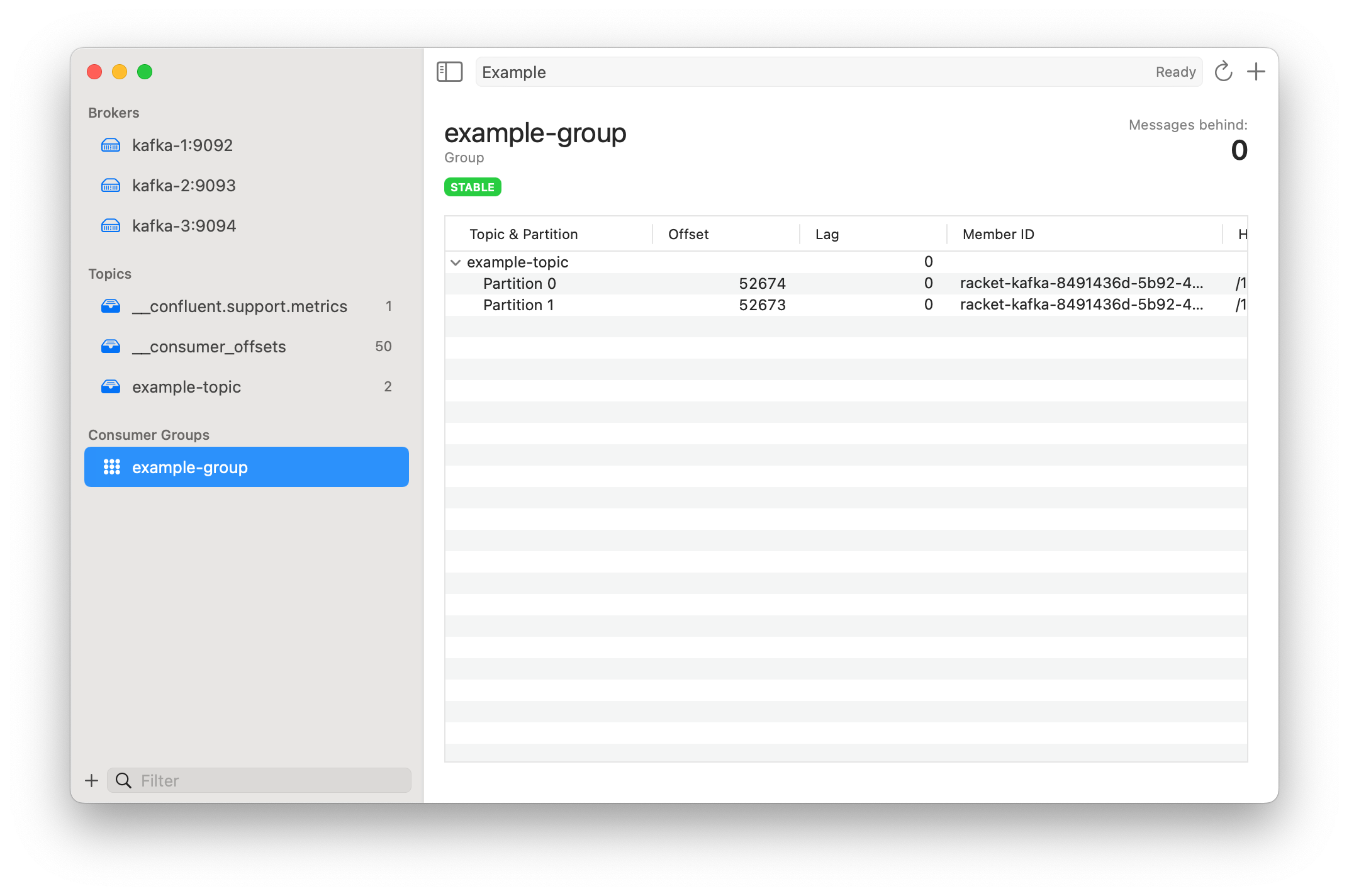Select broker kafka-1:9092
Screen dimensions: 1349x896
247,145
